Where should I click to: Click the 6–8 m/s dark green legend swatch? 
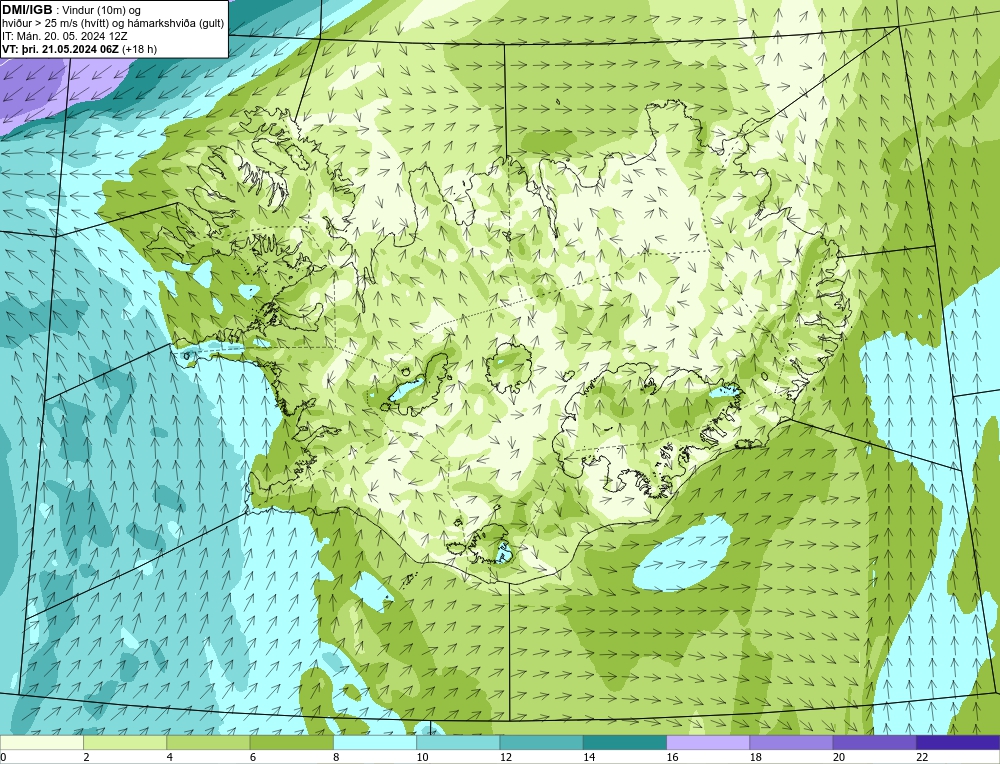coord(291,742)
